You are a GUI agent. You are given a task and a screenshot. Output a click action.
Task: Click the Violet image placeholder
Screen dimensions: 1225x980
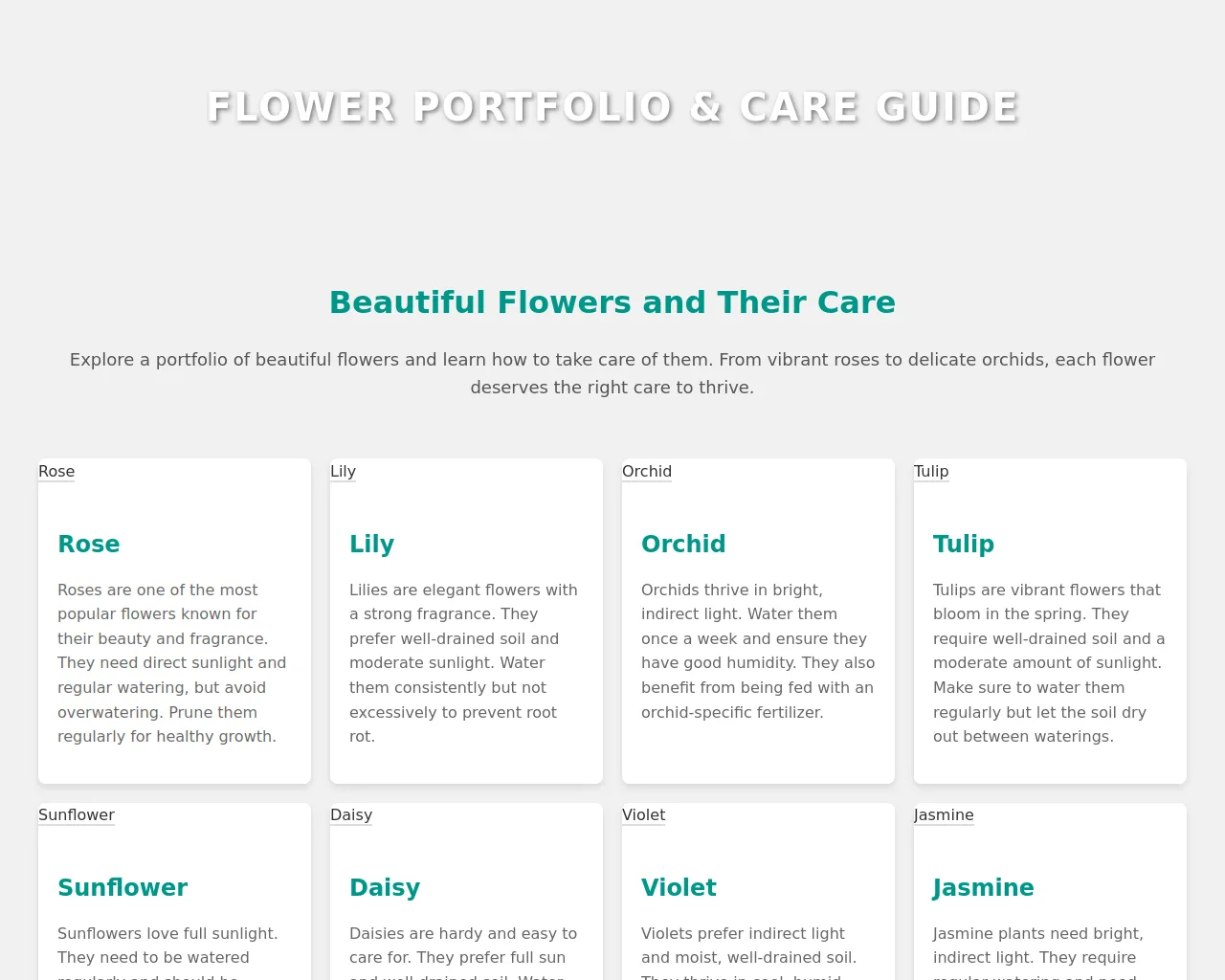pos(644,814)
